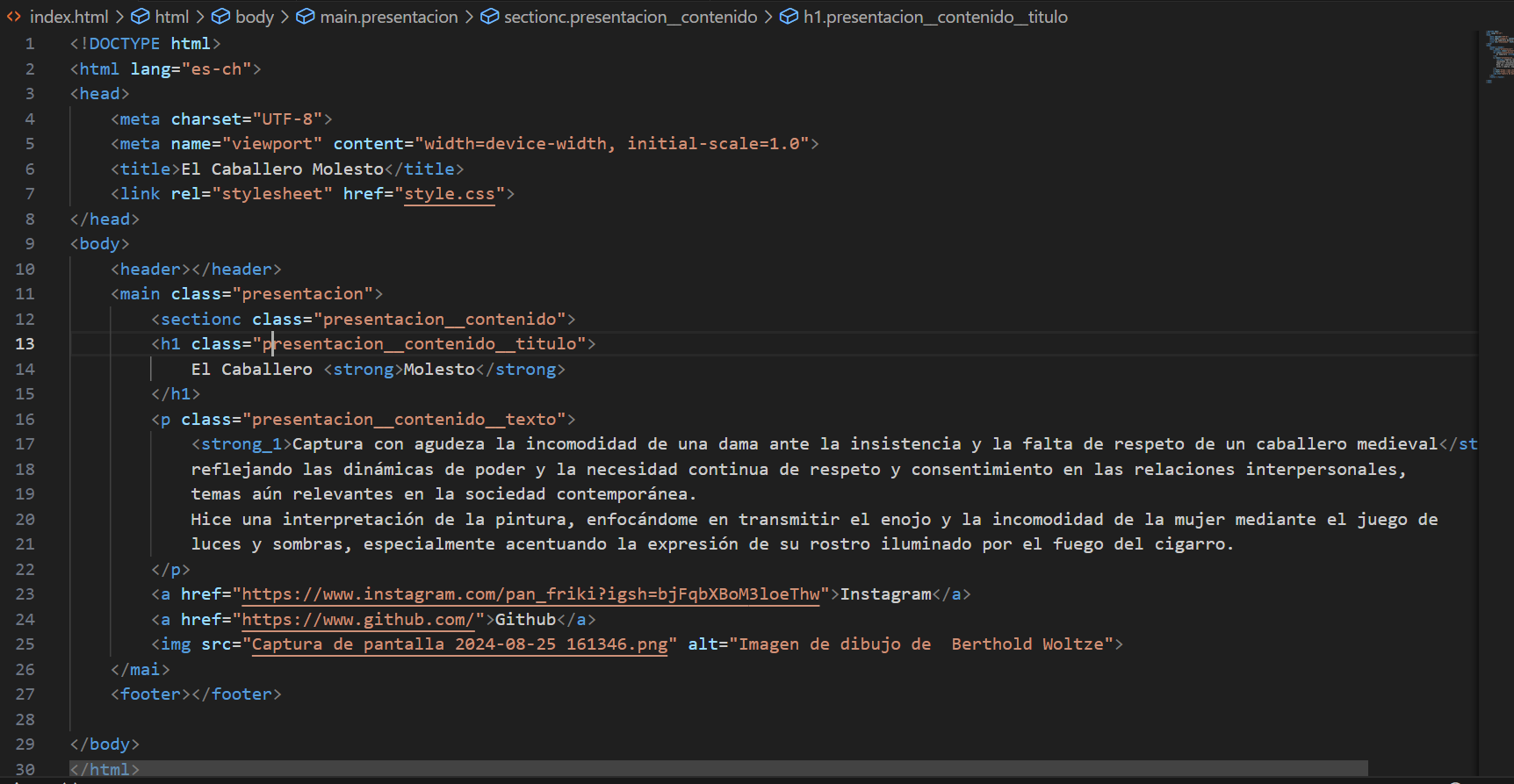This screenshot has height=784, width=1514.
Task: Click text 'reflejando las dinámicas de poder'
Action: click(x=358, y=470)
